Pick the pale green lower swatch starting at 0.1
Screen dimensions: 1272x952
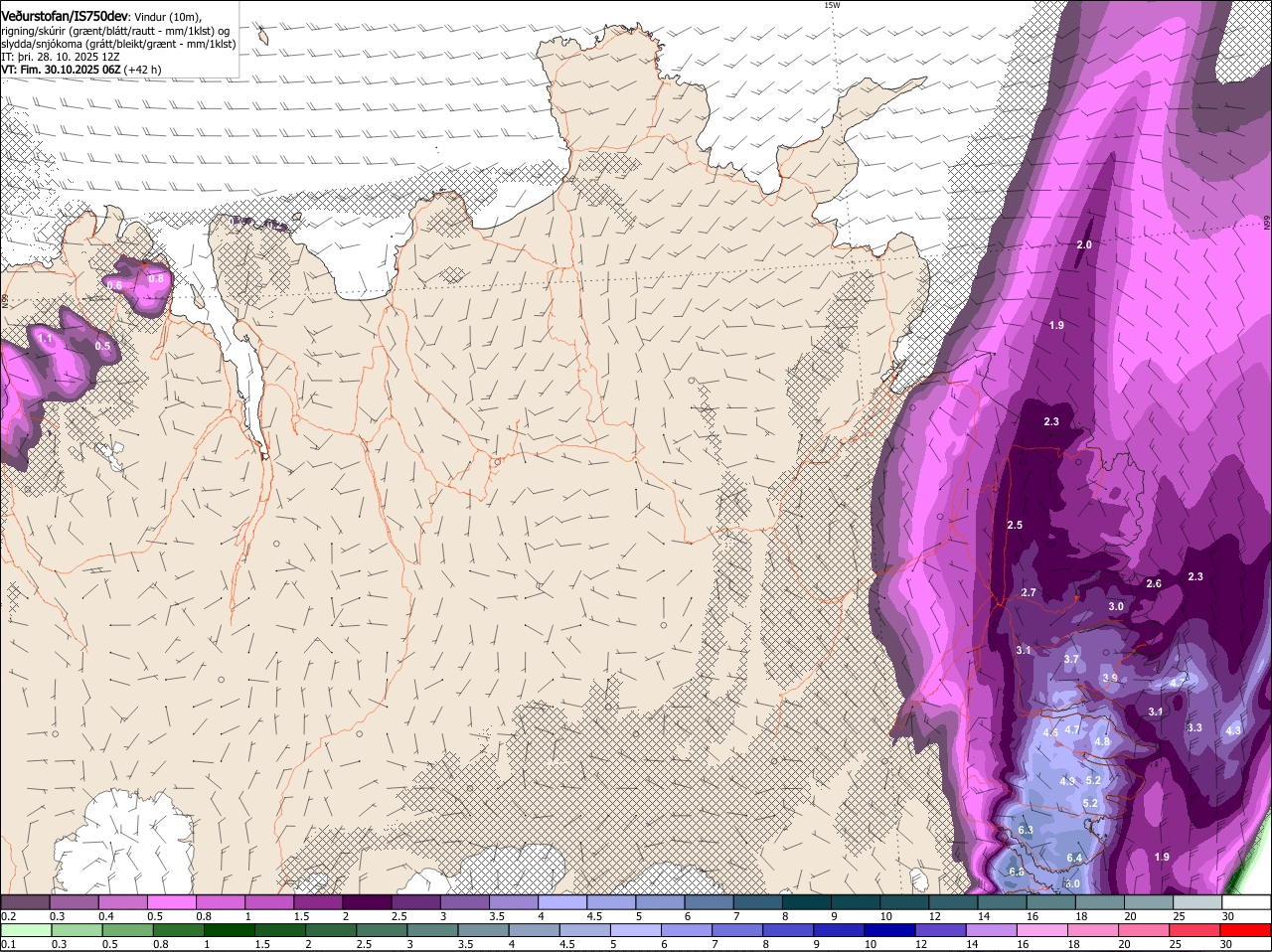click(26, 929)
